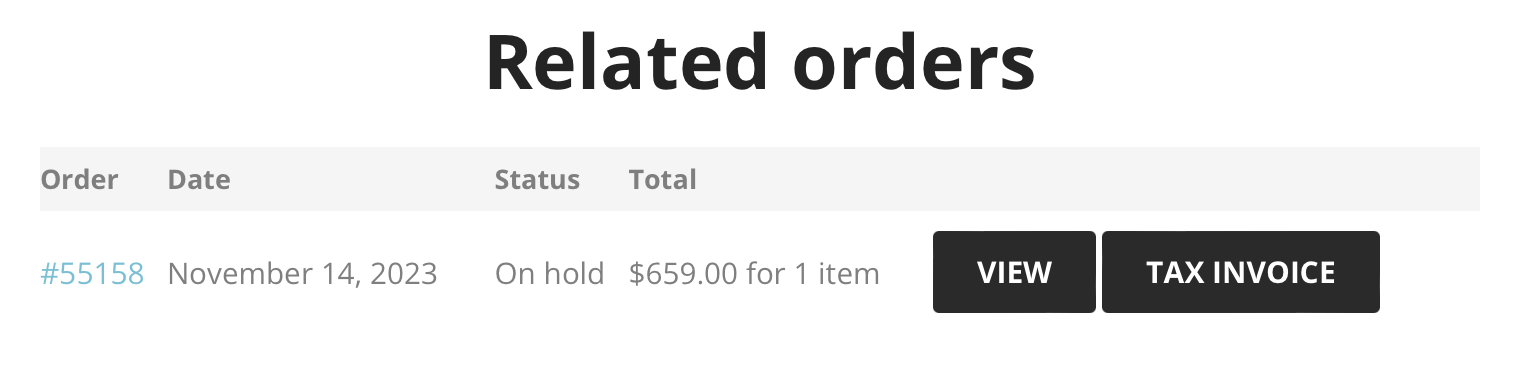Follow the blue order number link

click(x=92, y=273)
